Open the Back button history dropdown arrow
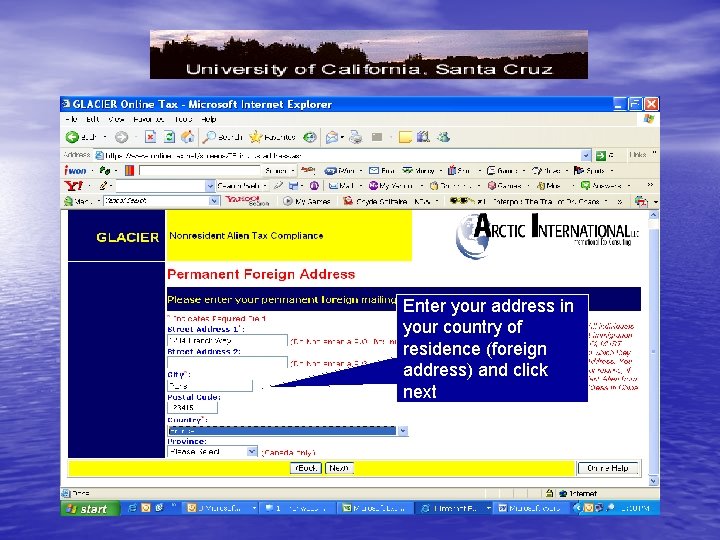The image size is (720, 540). [105, 137]
